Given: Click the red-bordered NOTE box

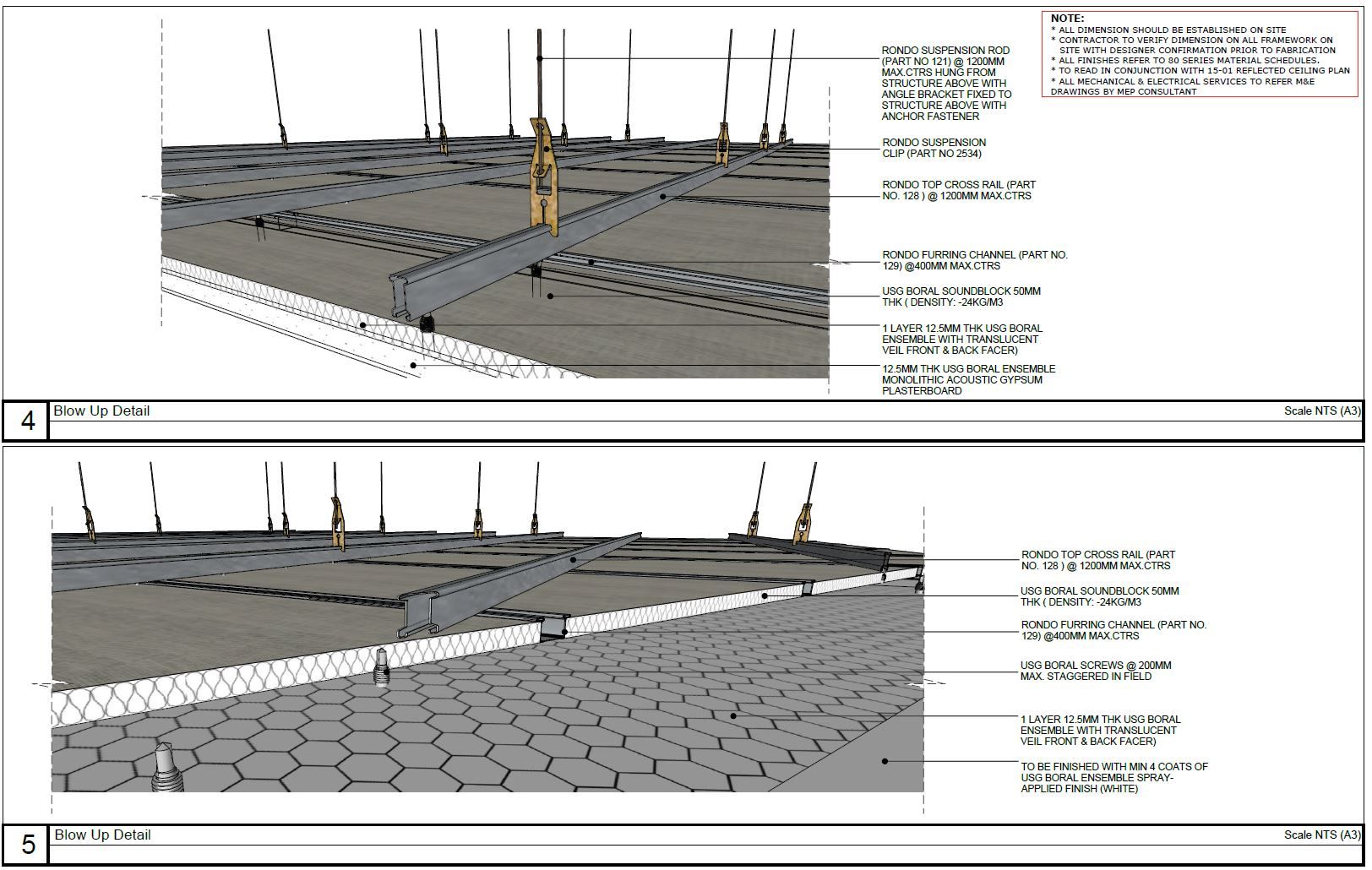Looking at the screenshot, I should [x=1200, y=54].
